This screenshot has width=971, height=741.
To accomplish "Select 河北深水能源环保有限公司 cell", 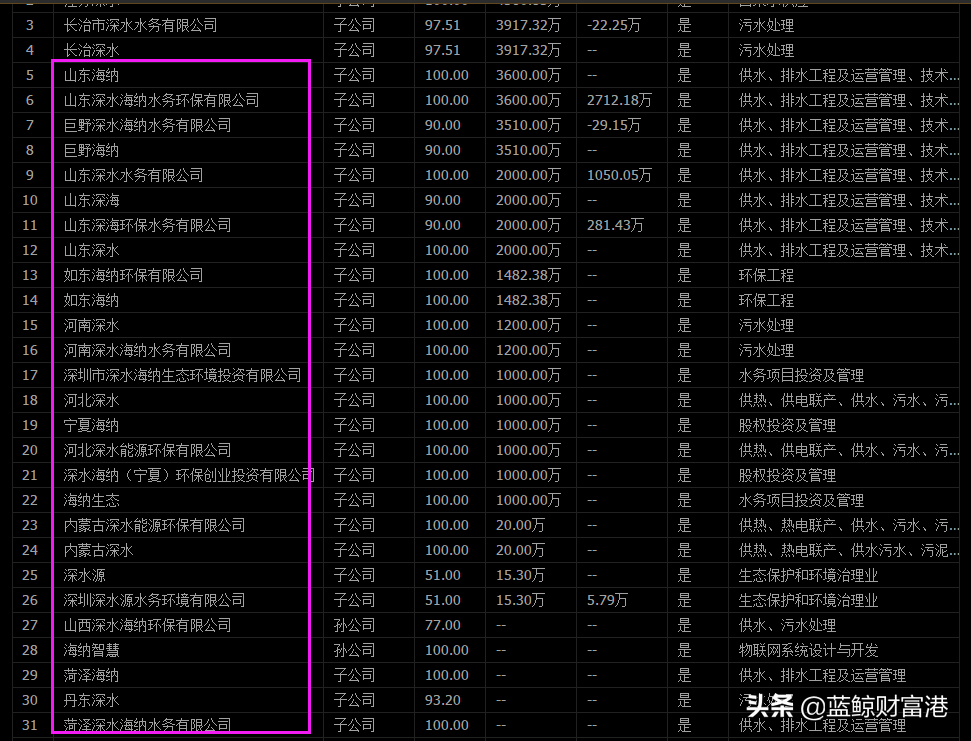I will pyautogui.click(x=147, y=450).
